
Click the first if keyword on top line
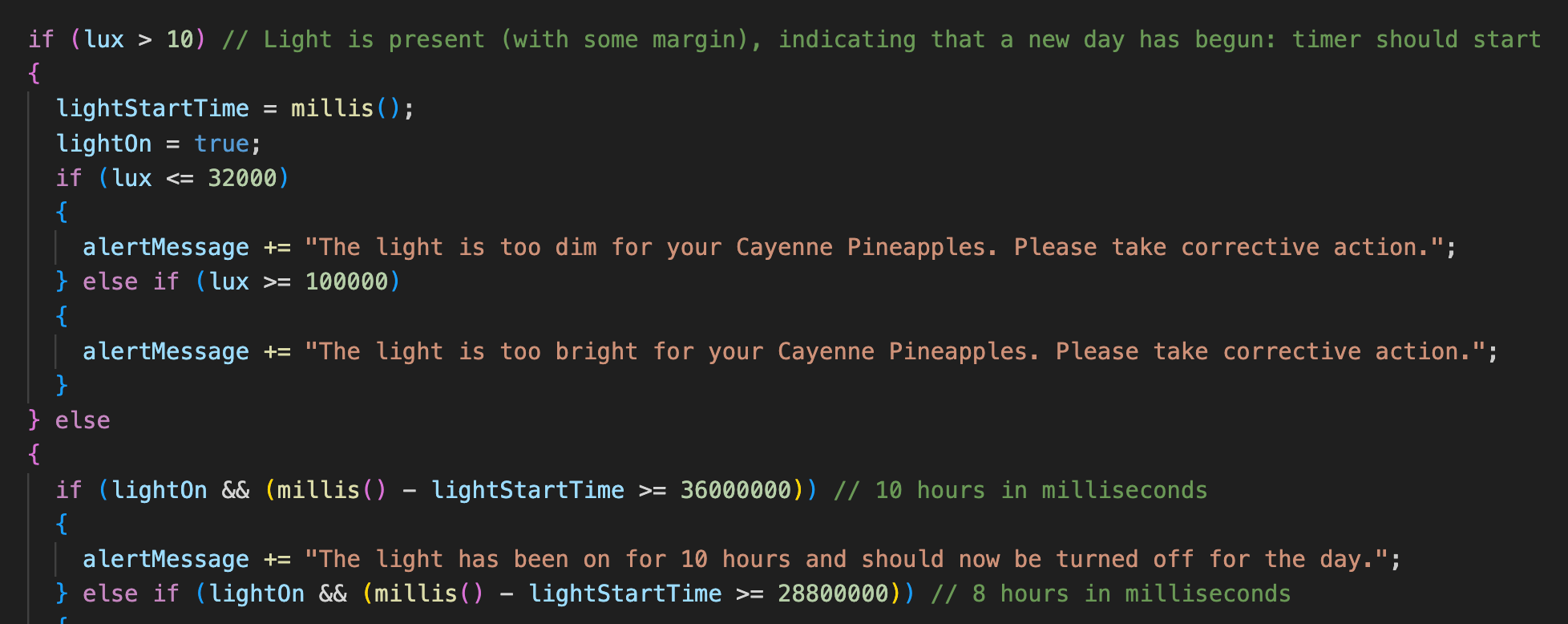click(41, 39)
